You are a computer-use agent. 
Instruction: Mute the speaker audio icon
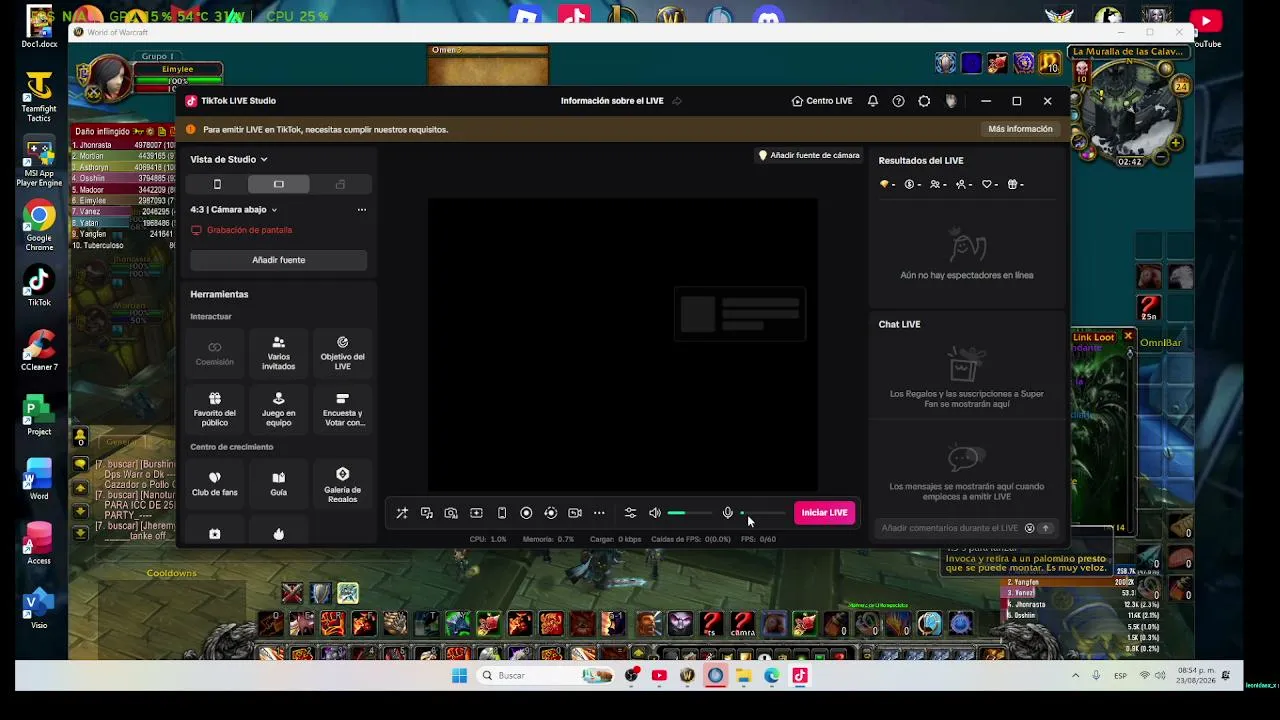click(x=655, y=513)
